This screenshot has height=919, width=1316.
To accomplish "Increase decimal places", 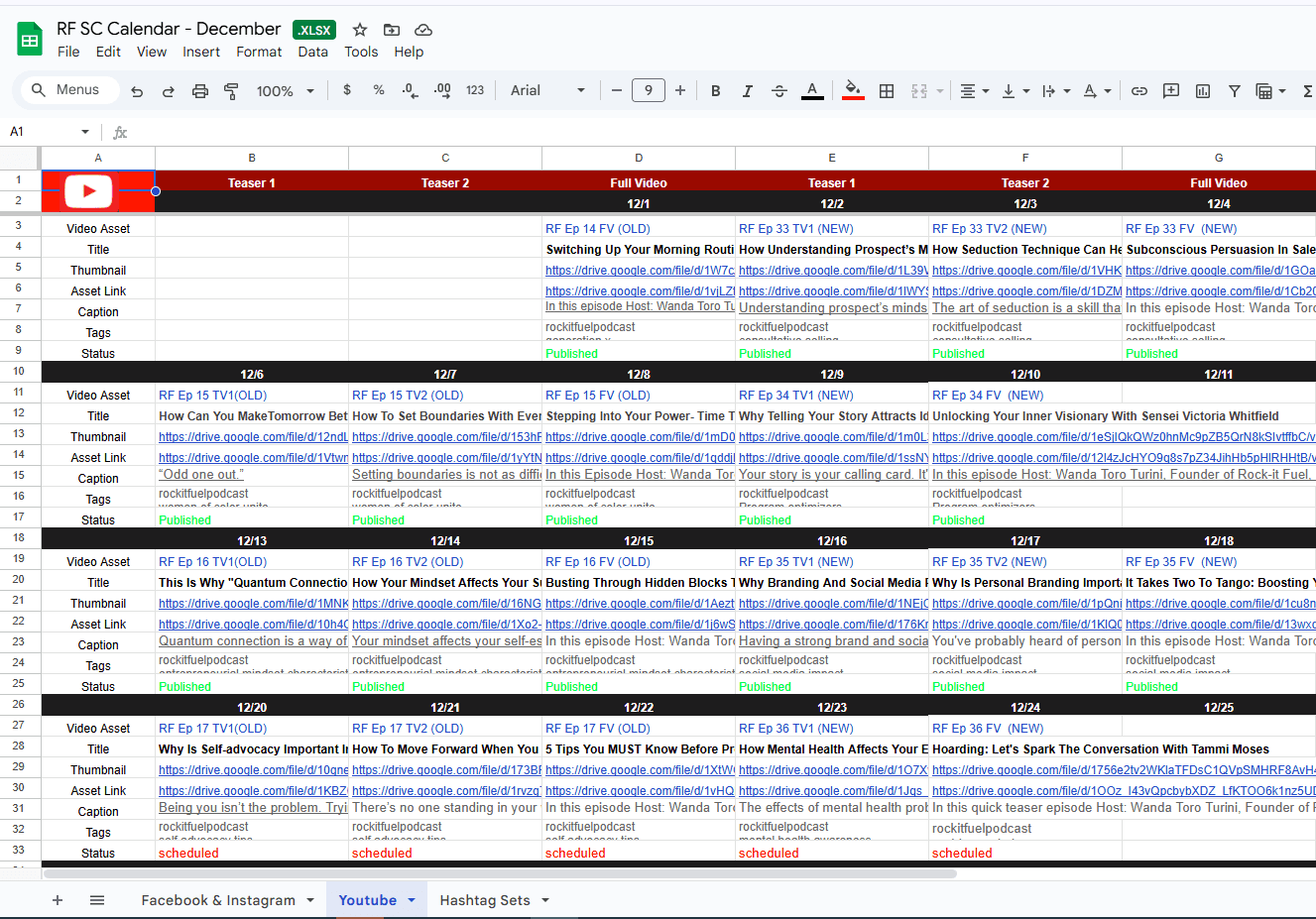I will tap(442, 90).
